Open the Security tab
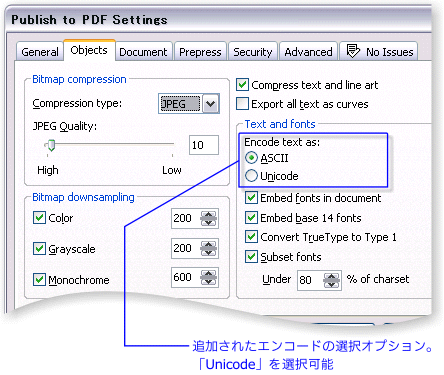The image size is (444, 375). coord(253,52)
